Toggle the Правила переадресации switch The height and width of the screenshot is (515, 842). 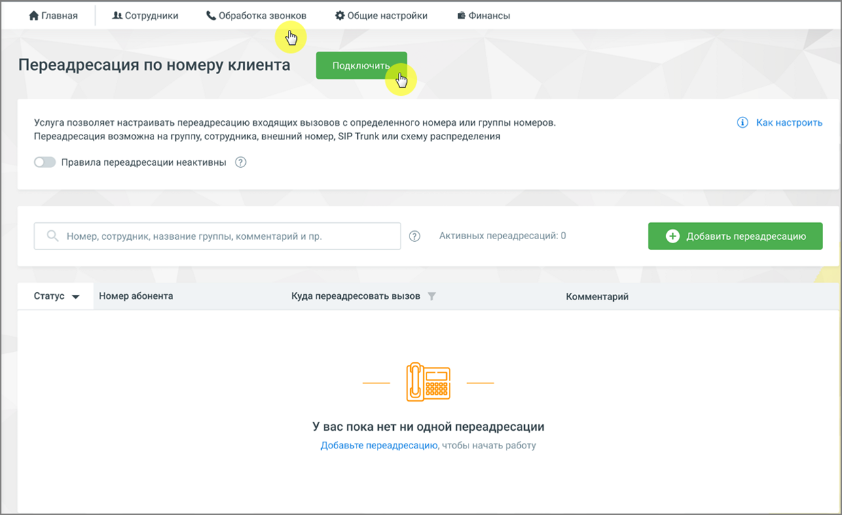[x=45, y=162]
